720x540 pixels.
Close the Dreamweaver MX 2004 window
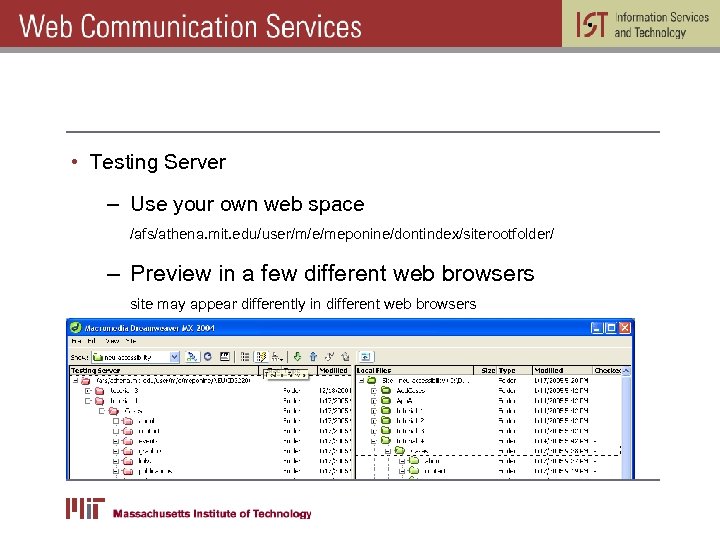pos(625,328)
